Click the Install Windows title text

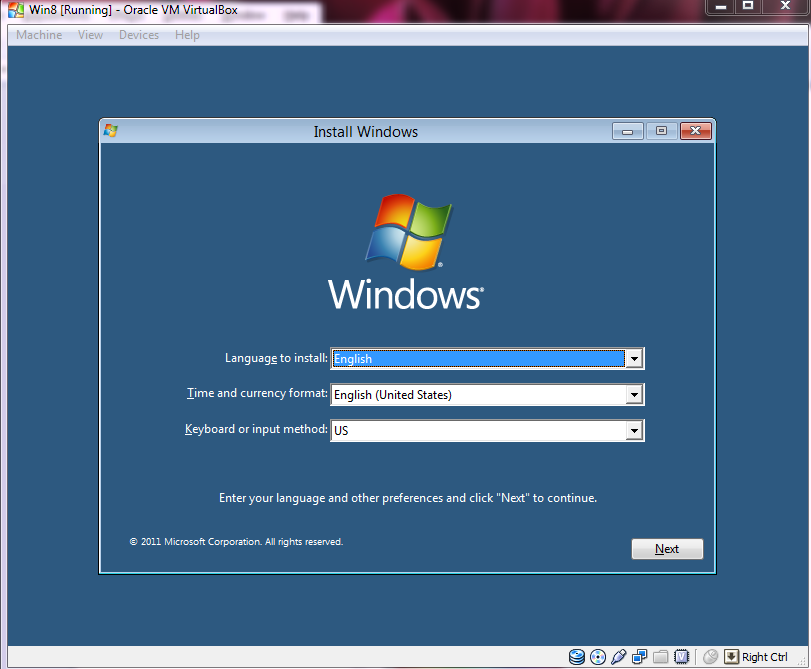pos(366,132)
